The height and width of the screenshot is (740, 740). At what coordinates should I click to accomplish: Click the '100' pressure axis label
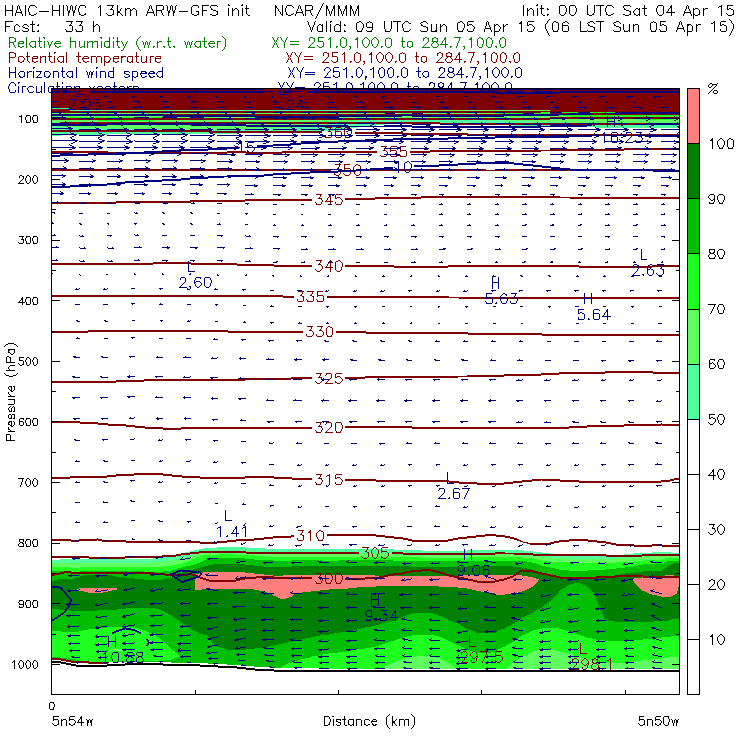tap(28, 119)
